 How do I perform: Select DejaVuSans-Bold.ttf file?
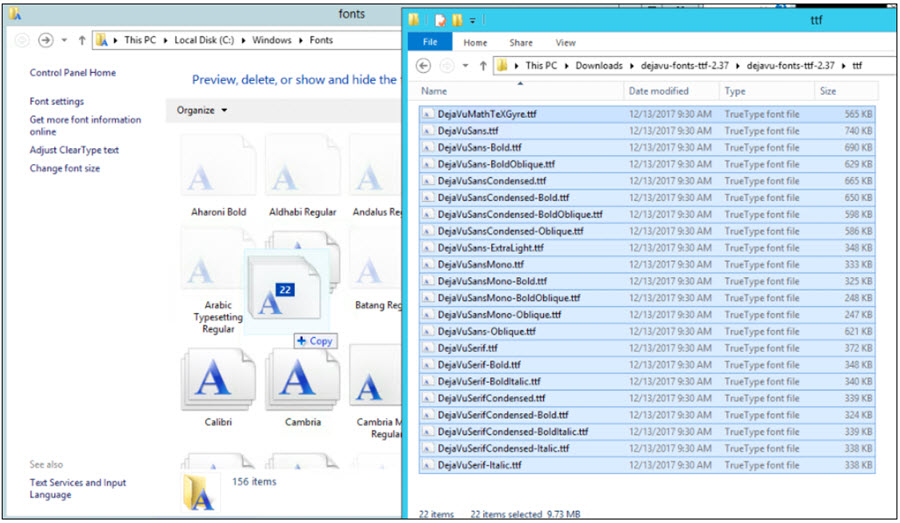479,148
